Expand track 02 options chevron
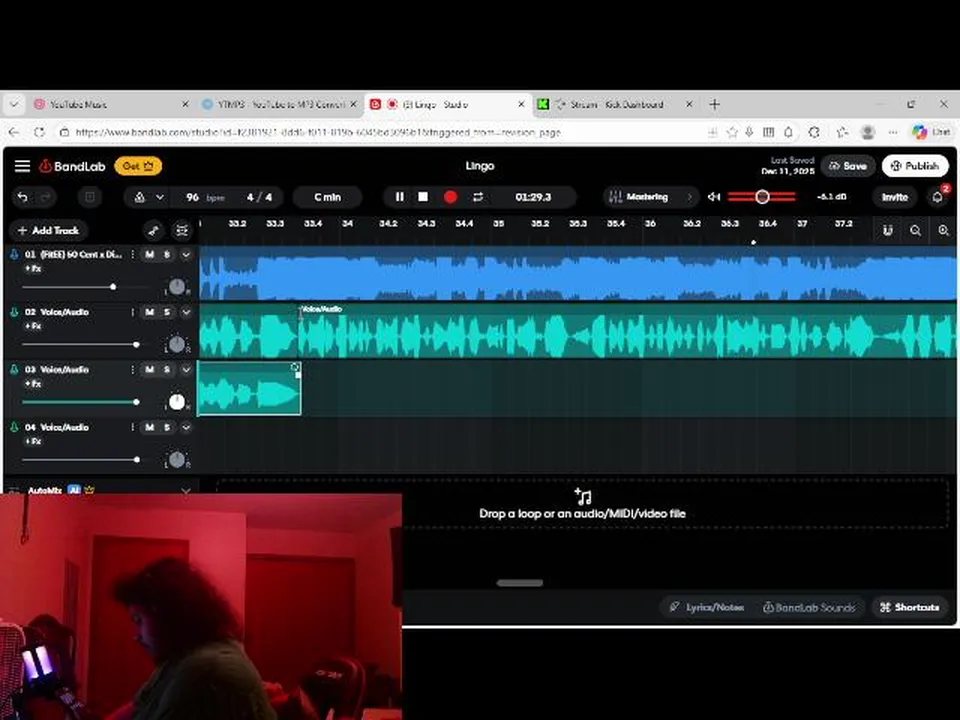The image size is (960, 720). point(186,312)
